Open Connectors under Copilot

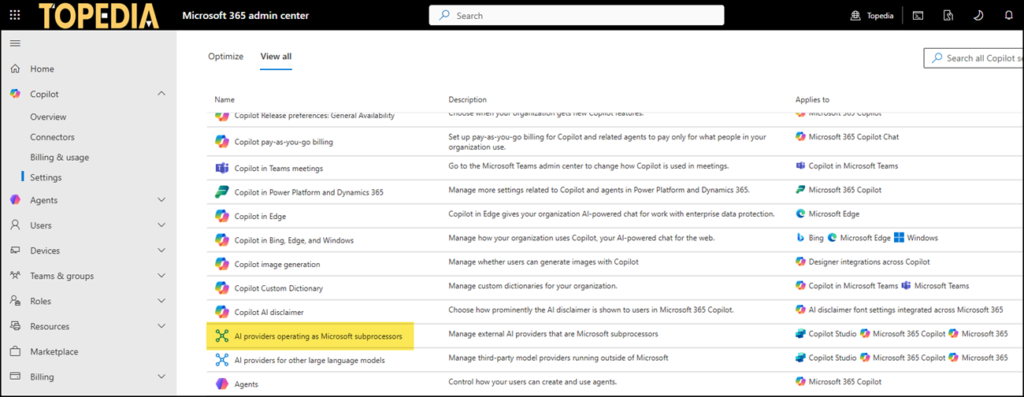click(x=52, y=137)
